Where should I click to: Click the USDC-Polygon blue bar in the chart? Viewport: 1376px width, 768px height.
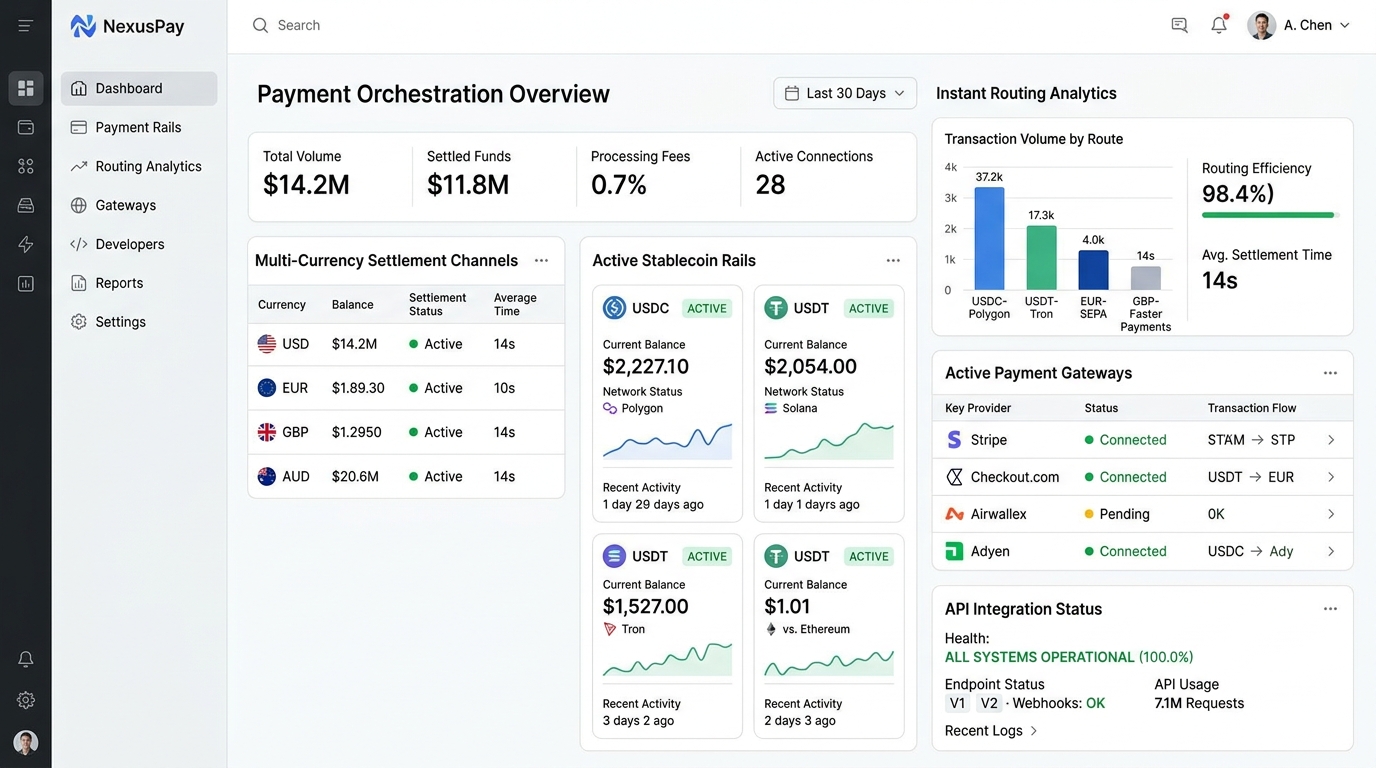(989, 238)
